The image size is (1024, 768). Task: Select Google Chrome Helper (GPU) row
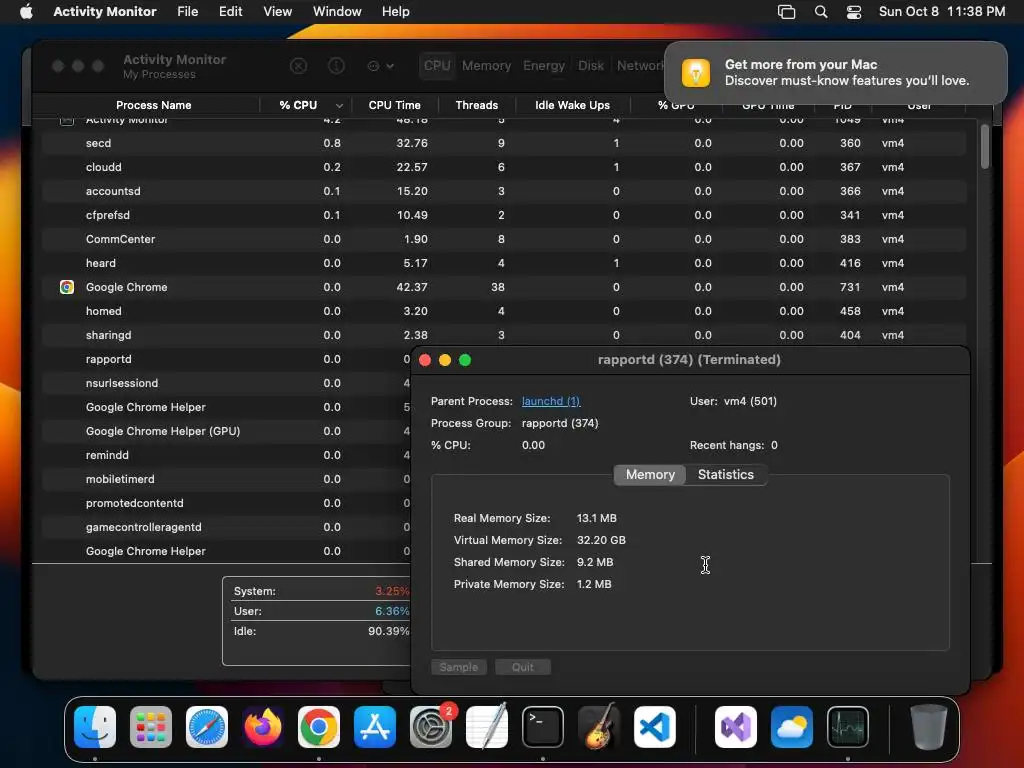point(227,431)
